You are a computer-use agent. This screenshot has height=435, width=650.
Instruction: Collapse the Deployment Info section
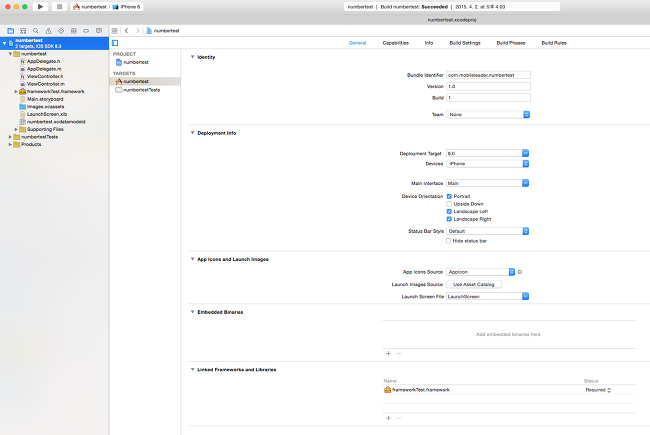tap(192, 133)
